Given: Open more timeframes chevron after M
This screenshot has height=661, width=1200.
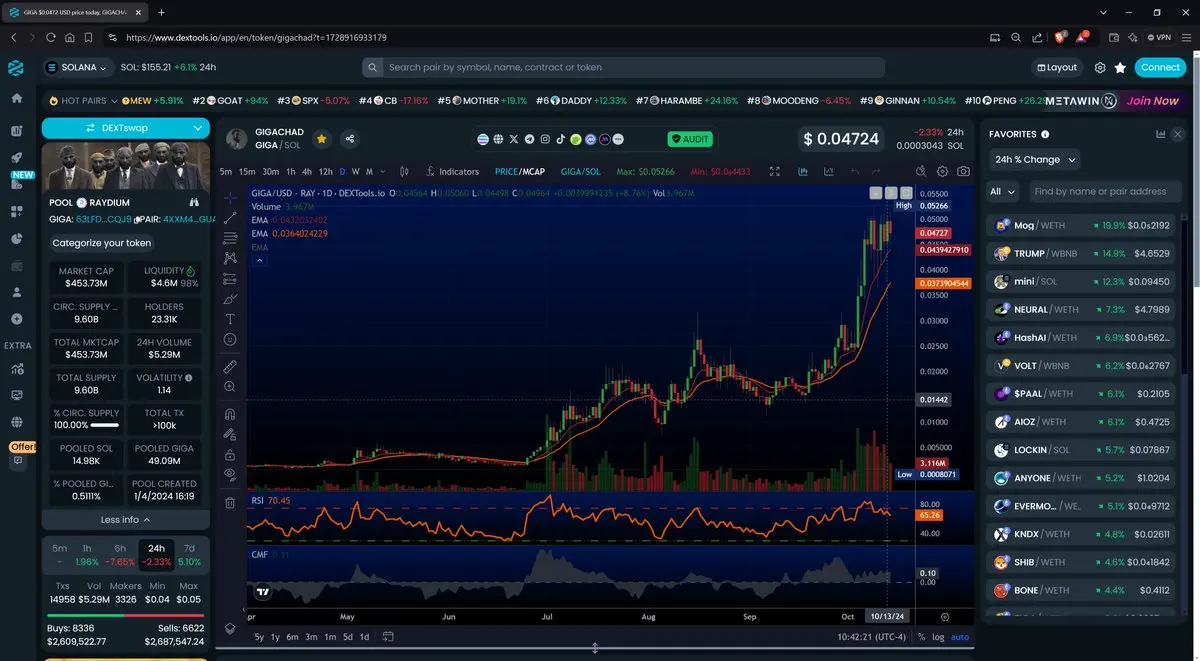Looking at the screenshot, I should 384,171.
